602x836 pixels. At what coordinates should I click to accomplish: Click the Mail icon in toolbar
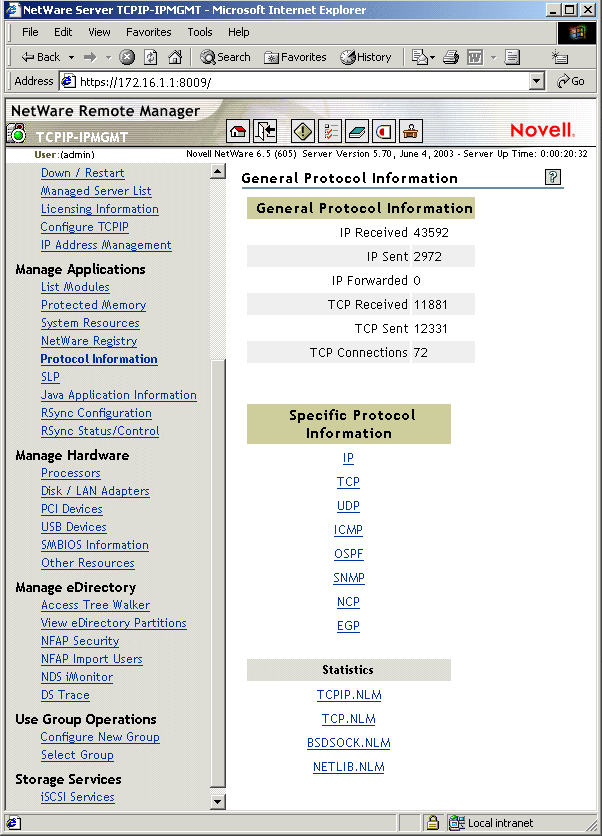420,57
